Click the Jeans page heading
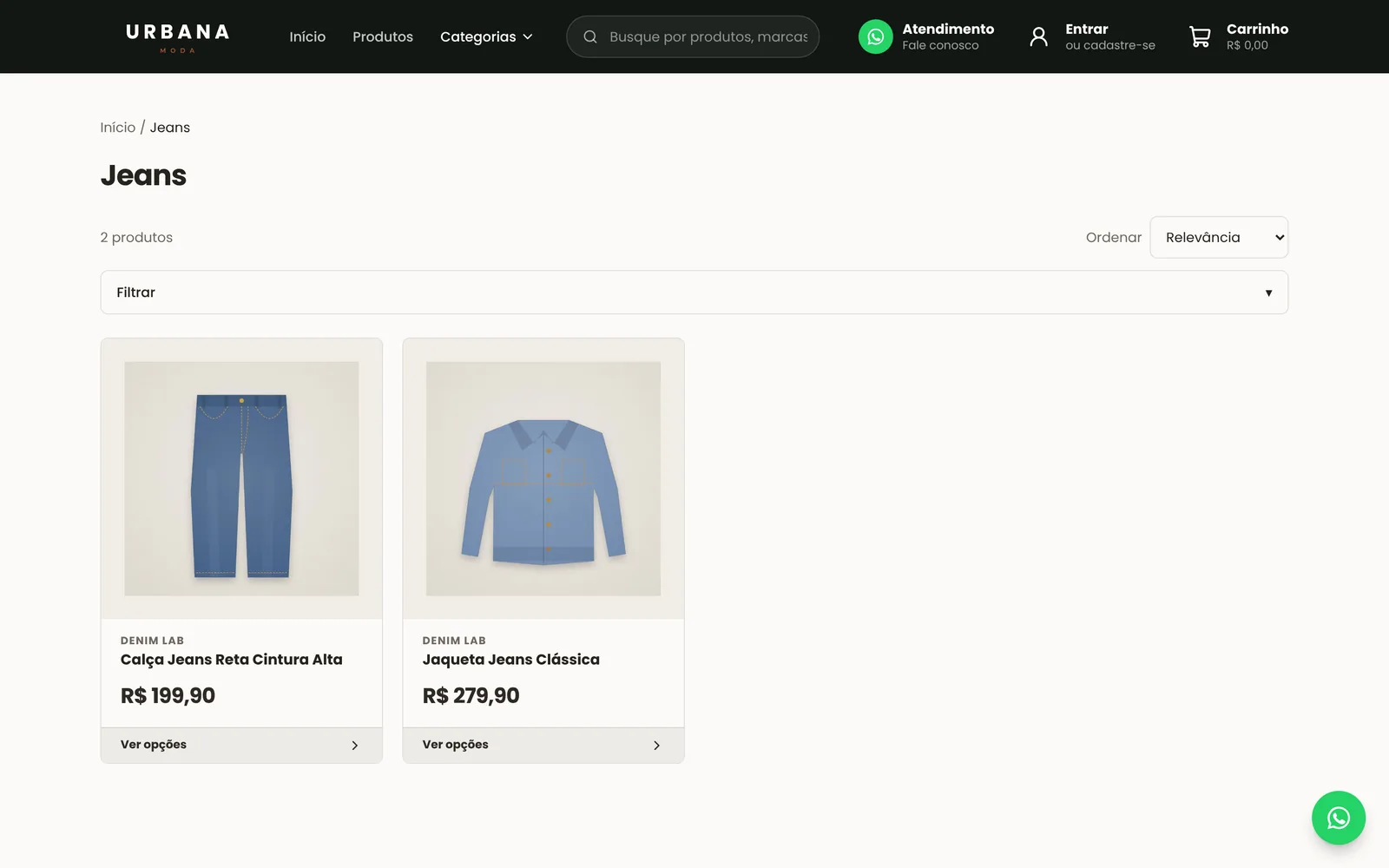This screenshot has width=1389, height=868. 143,175
